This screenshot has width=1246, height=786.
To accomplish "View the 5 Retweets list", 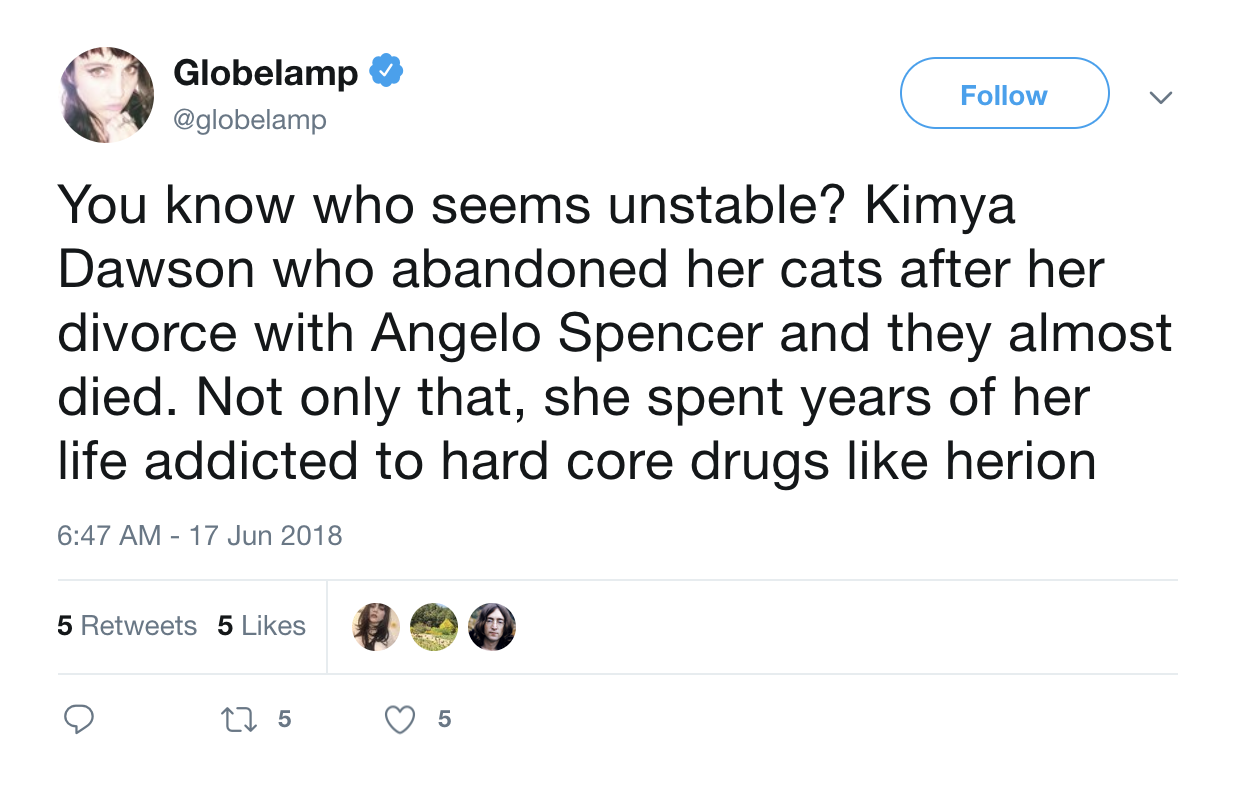I will [127, 626].
